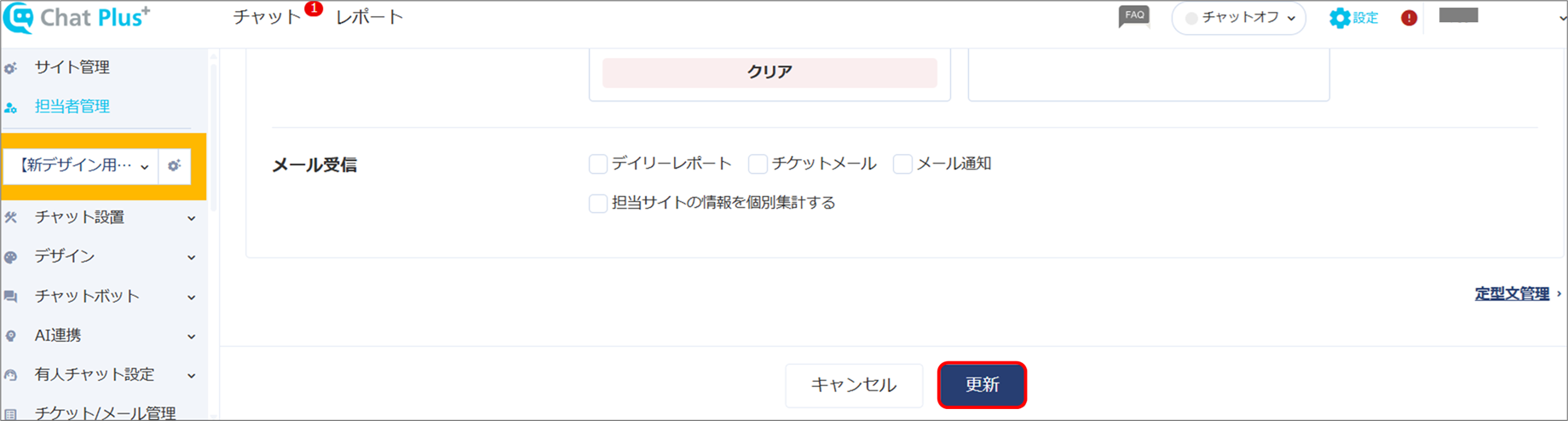Click the Chat Plus logo

(x=77, y=18)
